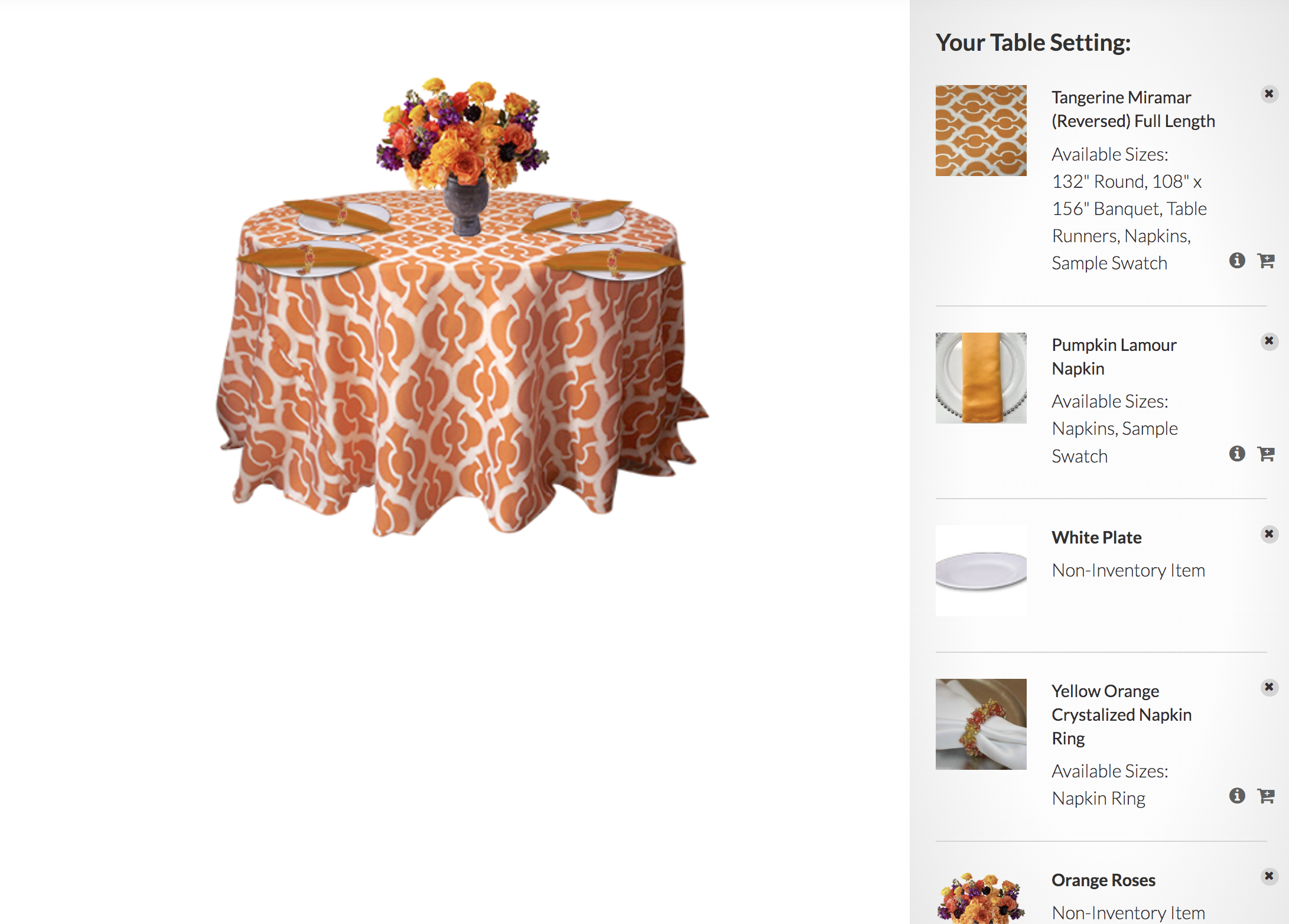Click the Pumpkin Lamour Napkin title
The image size is (1289, 924).
(1114, 357)
